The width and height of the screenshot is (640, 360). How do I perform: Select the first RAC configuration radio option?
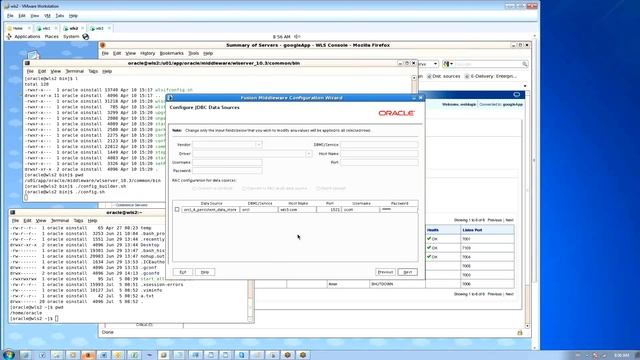tap(195, 189)
